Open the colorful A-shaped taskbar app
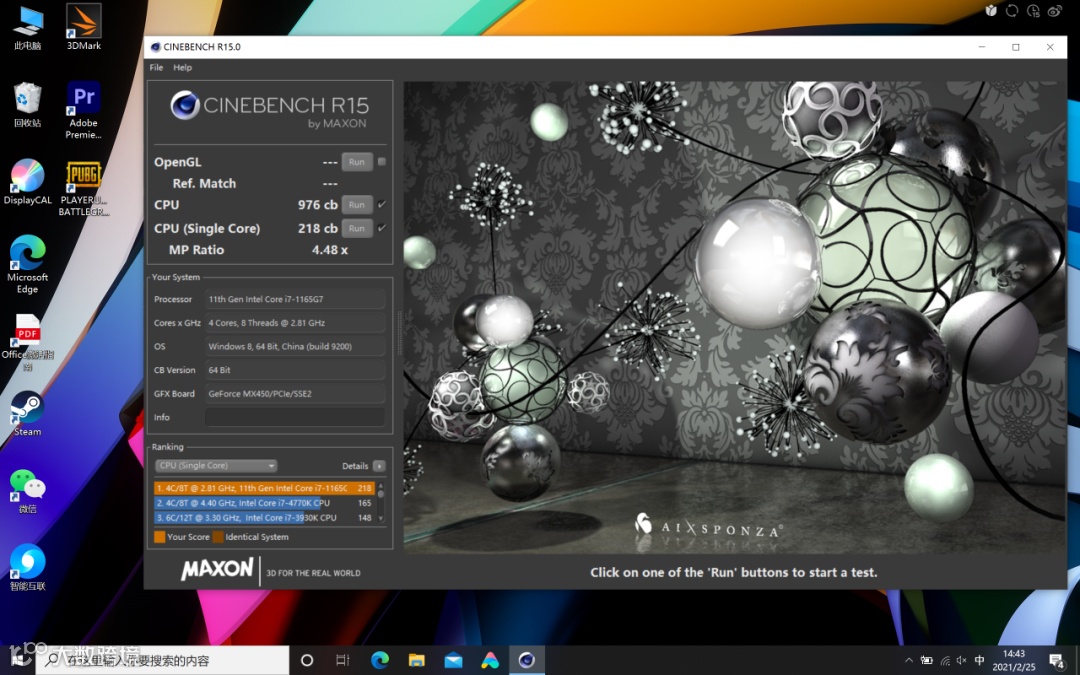The image size is (1080, 675). coord(490,661)
